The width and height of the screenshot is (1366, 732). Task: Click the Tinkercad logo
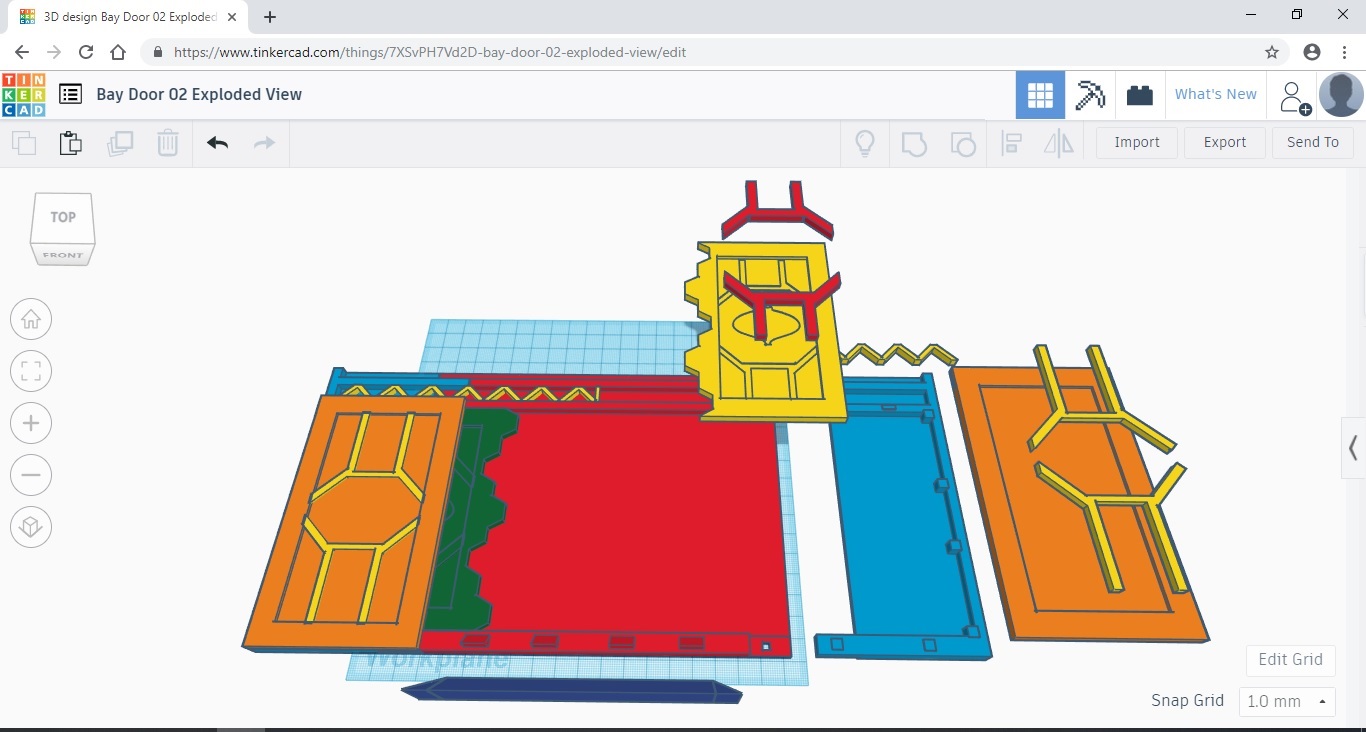pyautogui.click(x=24, y=95)
